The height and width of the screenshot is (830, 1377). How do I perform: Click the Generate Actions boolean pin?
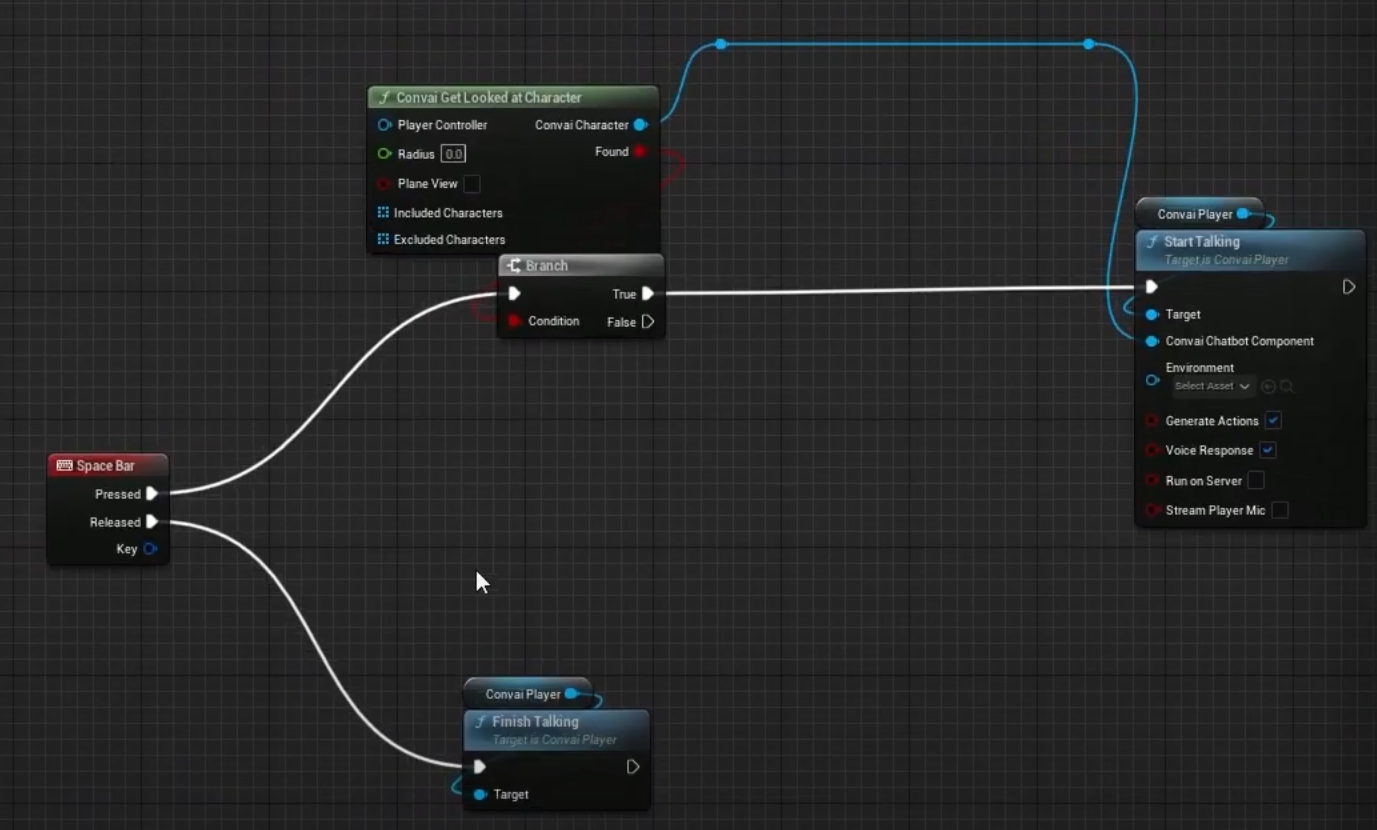tap(1152, 421)
